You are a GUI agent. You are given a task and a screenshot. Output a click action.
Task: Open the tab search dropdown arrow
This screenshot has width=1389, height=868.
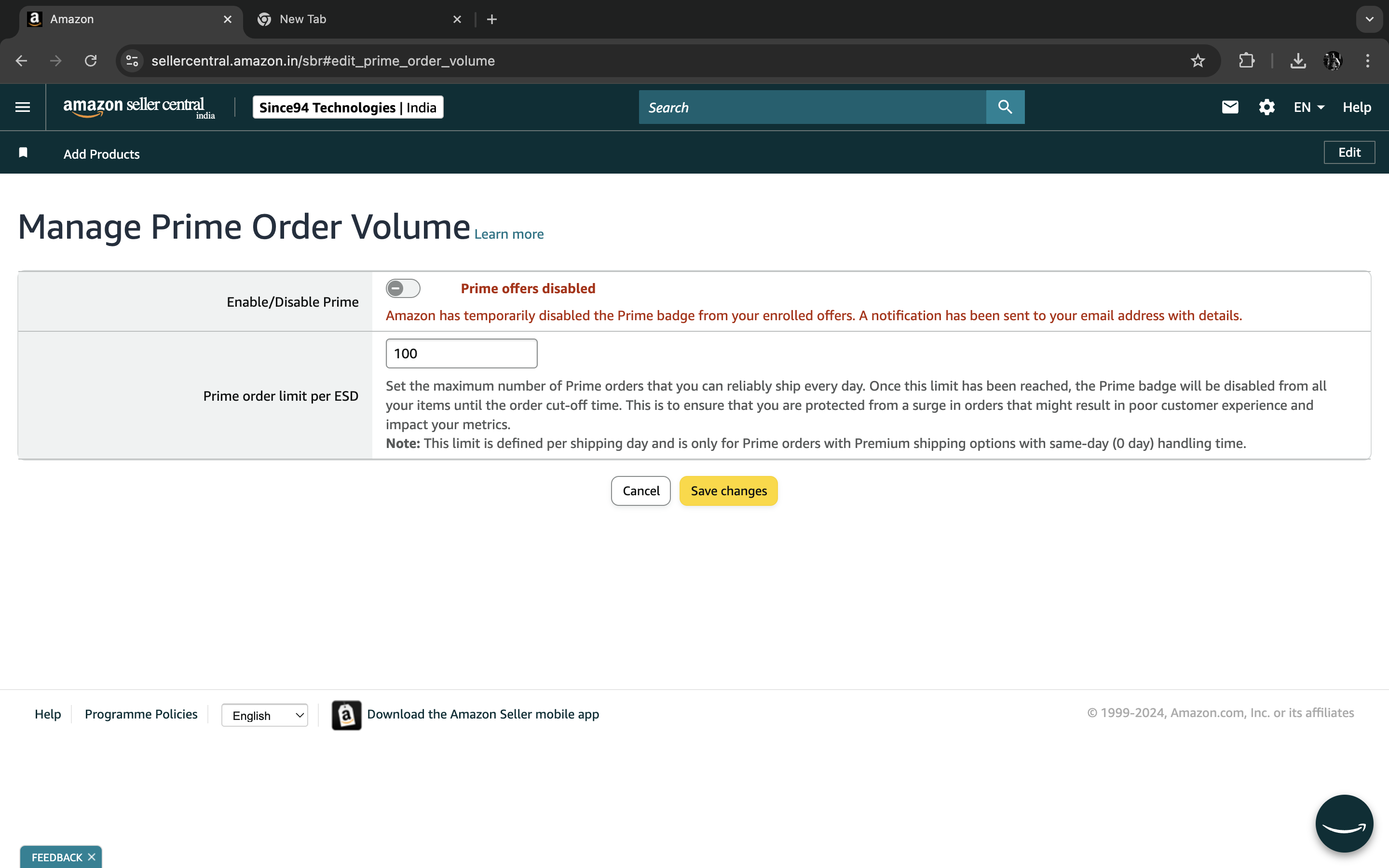click(1369, 19)
